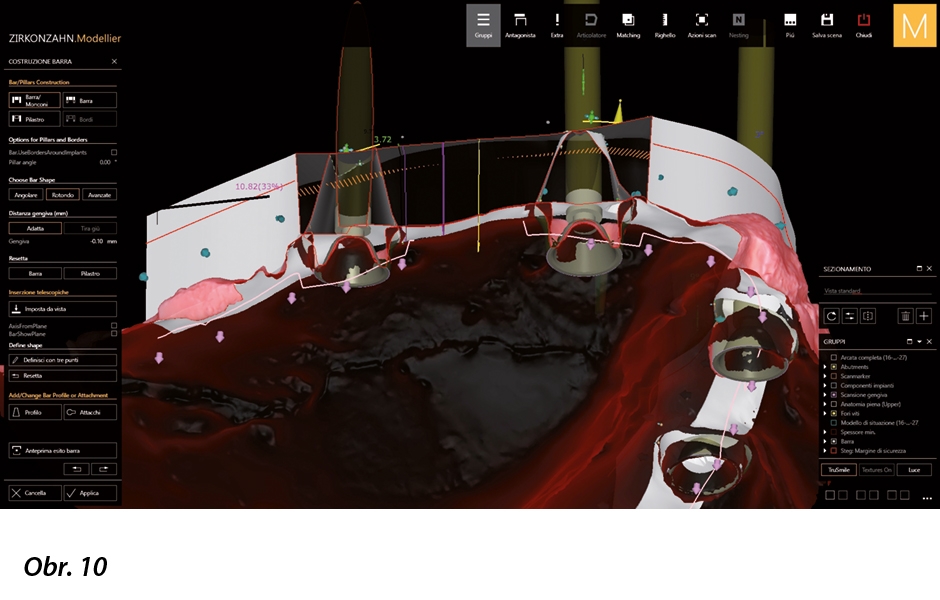Click the color swatch next to Fori viti
This screenshot has height=600, width=940.
834,413
